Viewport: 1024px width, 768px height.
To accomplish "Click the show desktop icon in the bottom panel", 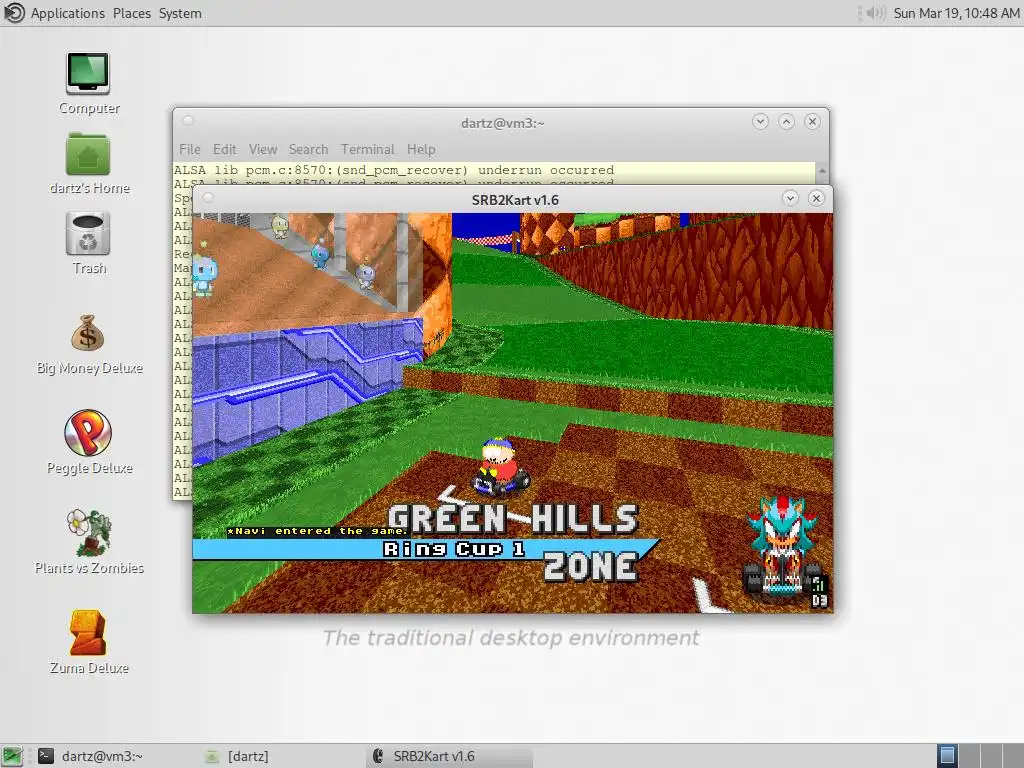I will coord(12,756).
